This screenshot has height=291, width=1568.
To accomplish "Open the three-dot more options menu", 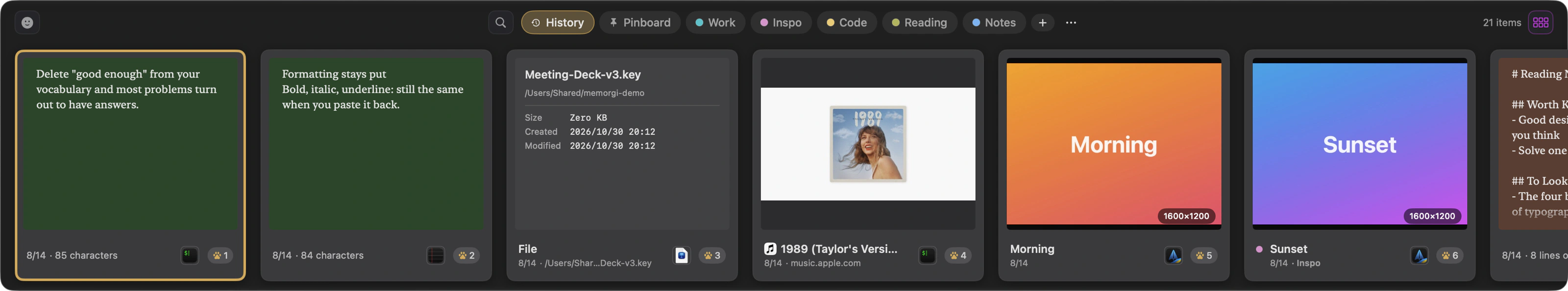I will (1071, 23).
